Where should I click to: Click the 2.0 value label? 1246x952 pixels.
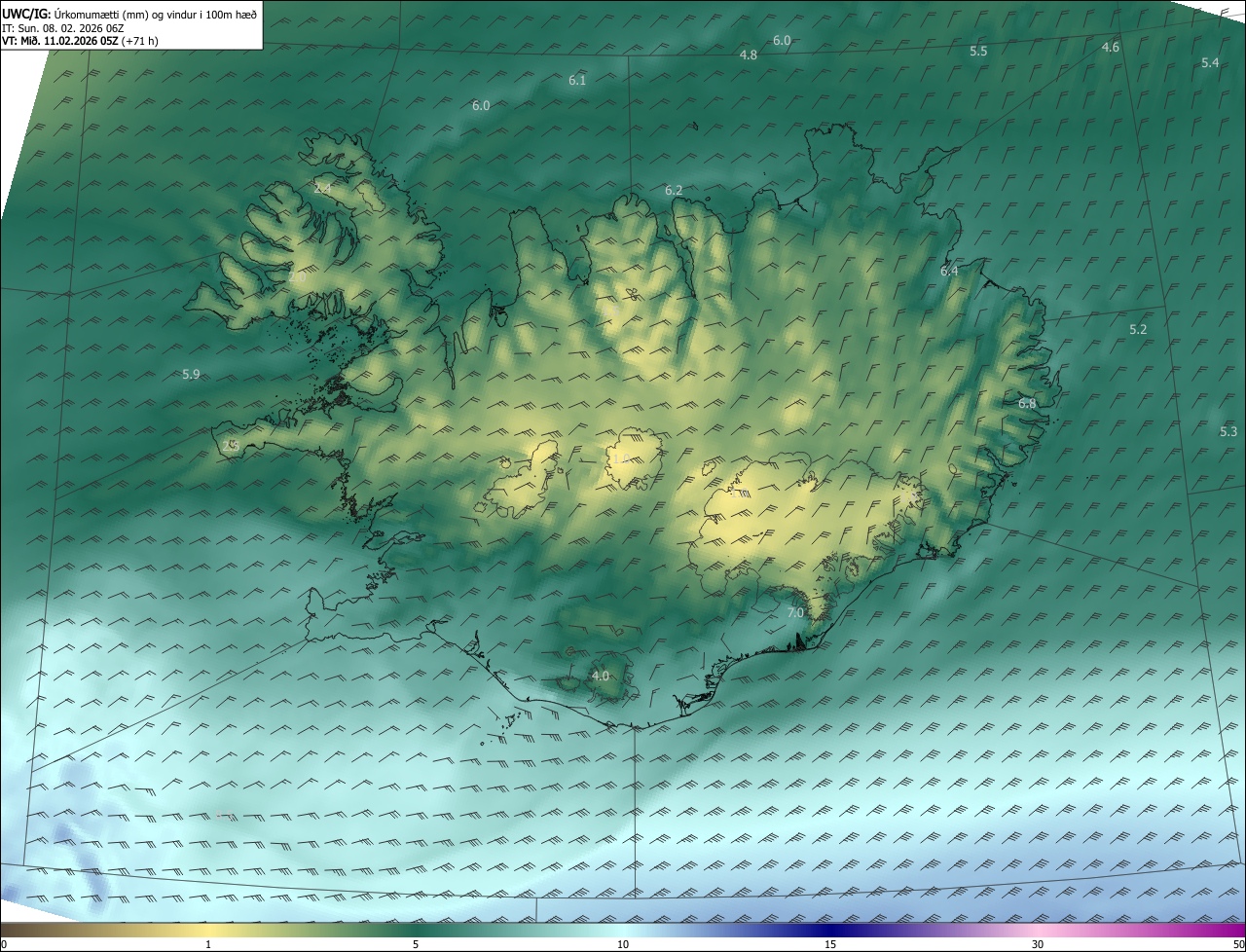tap(297, 277)
